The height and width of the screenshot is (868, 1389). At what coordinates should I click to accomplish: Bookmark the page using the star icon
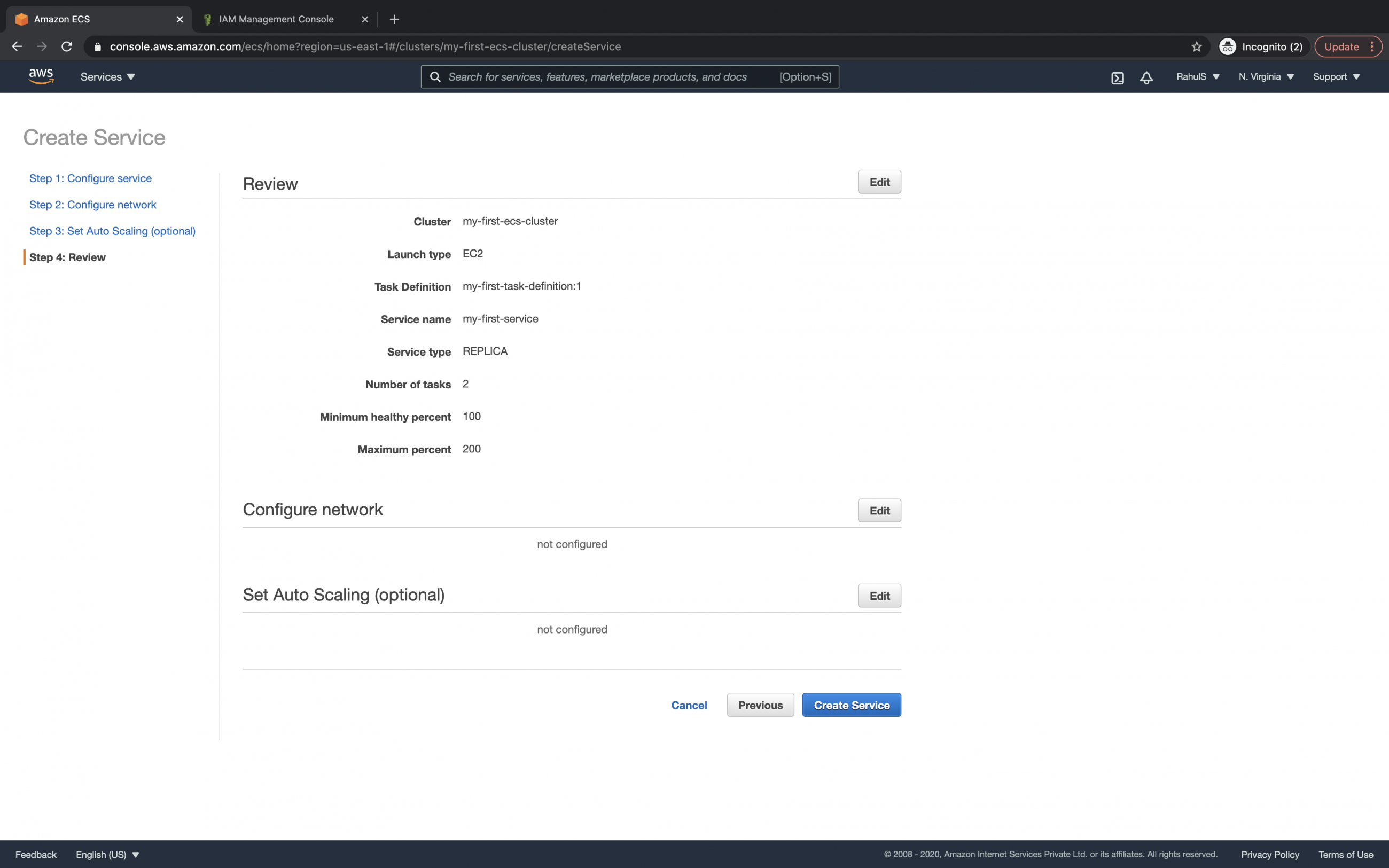[1196, 46]
